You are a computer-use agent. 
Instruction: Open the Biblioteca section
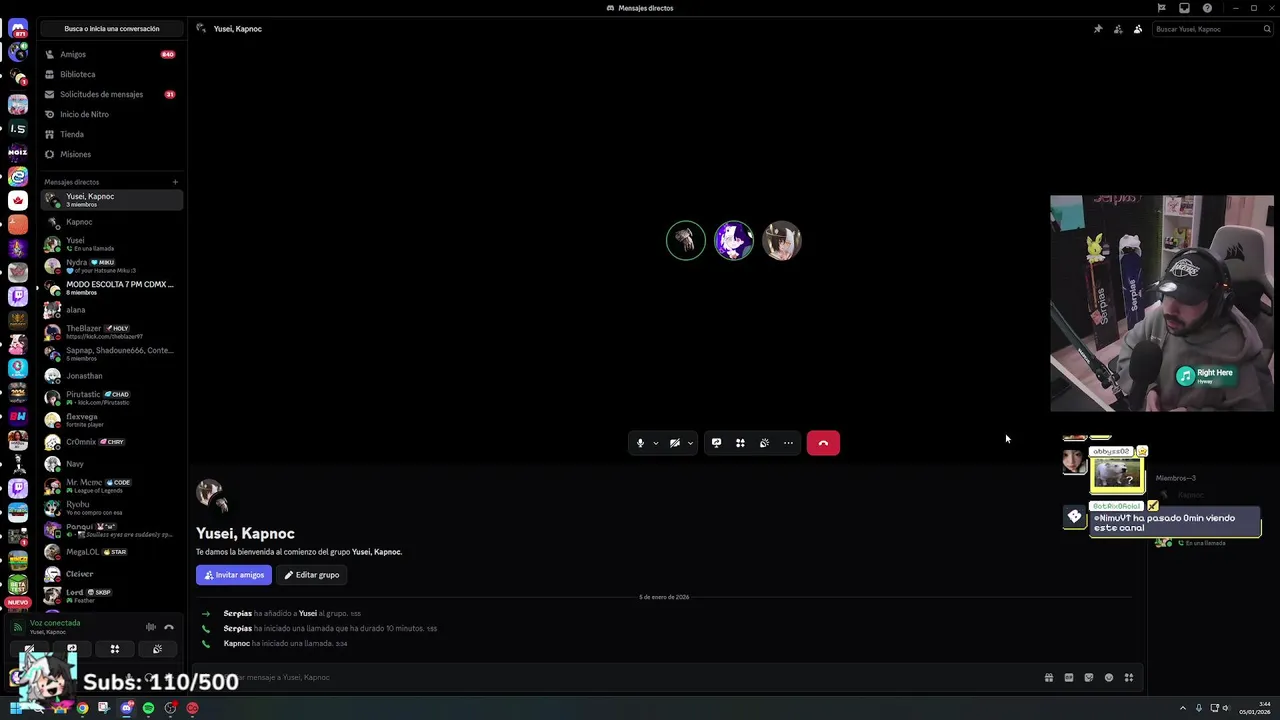coord(111,74)
